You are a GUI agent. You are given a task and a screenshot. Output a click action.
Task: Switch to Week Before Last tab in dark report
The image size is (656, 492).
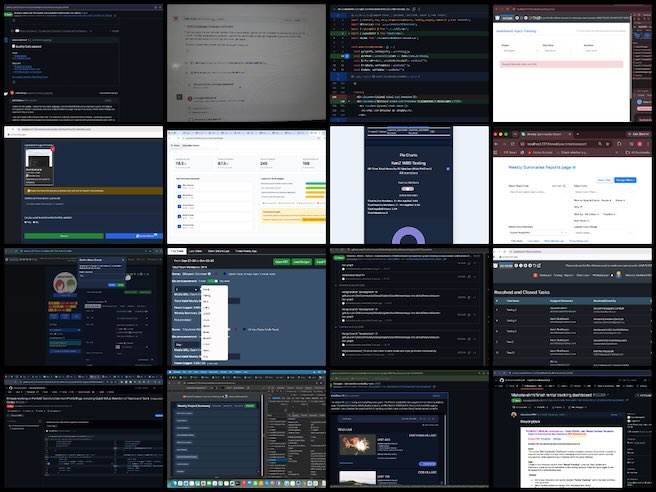point(218,251)
